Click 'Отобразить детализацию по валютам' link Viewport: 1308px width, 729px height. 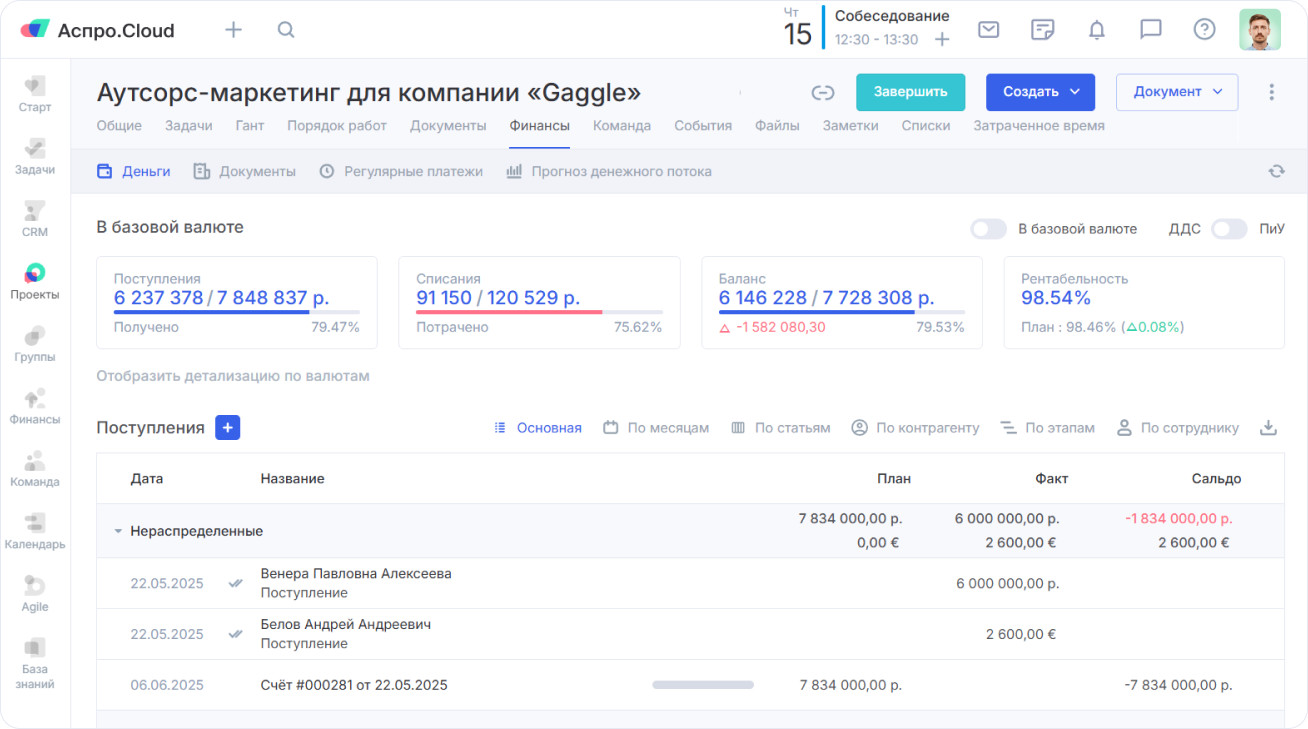(x=233, y=376)
